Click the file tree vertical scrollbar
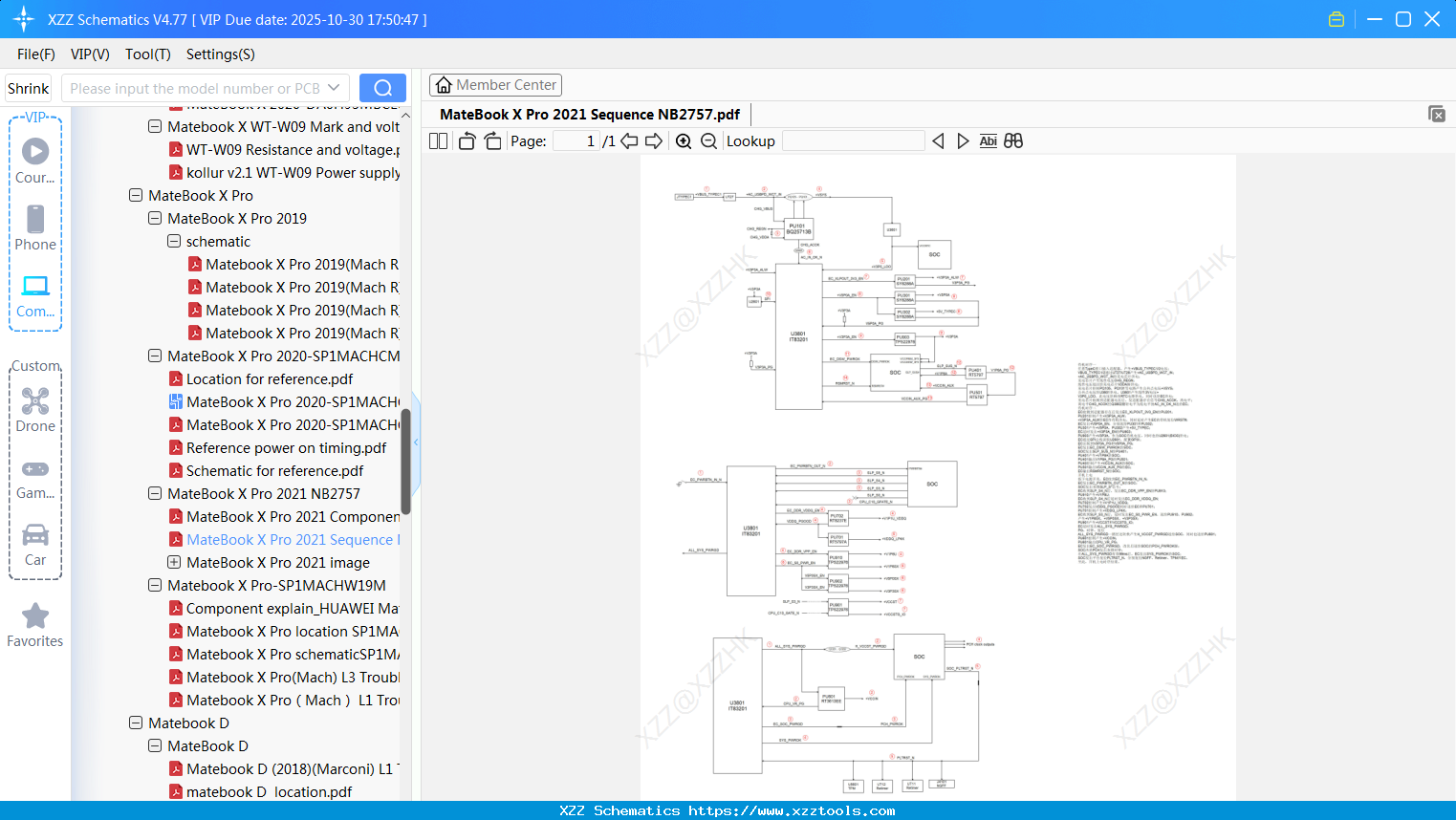 coord(405,462)
